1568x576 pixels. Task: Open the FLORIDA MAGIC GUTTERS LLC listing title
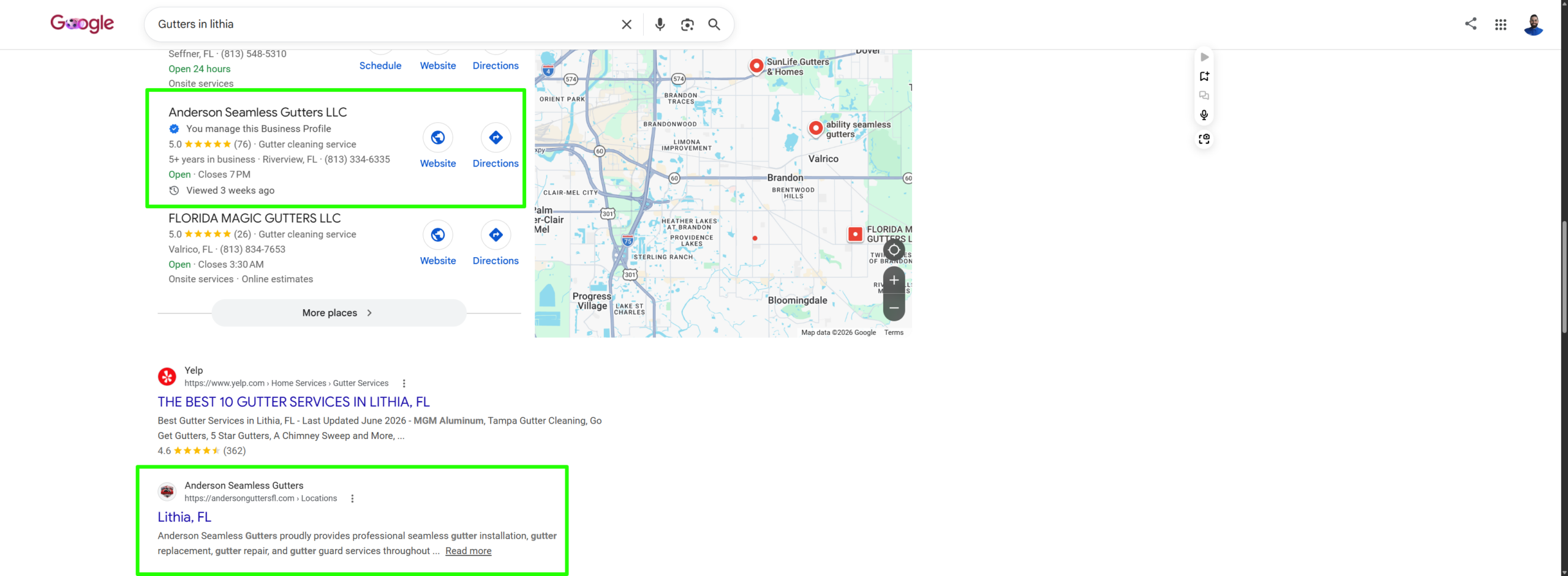pyautogui.click(x=255, y=218)
